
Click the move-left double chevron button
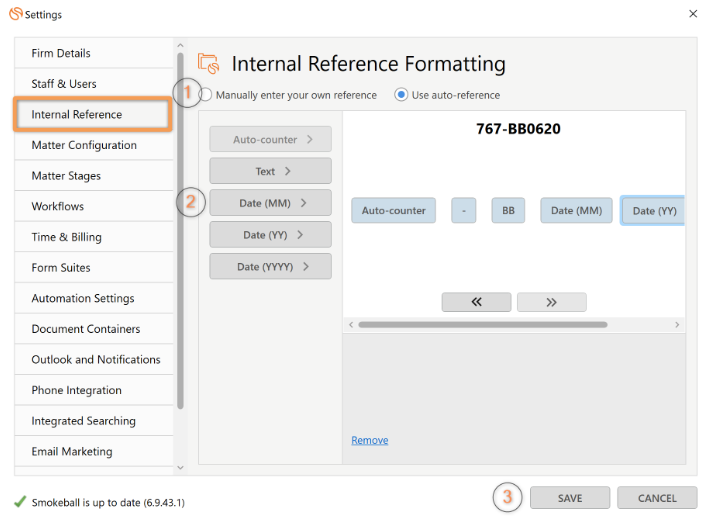[x=476, y=302]
